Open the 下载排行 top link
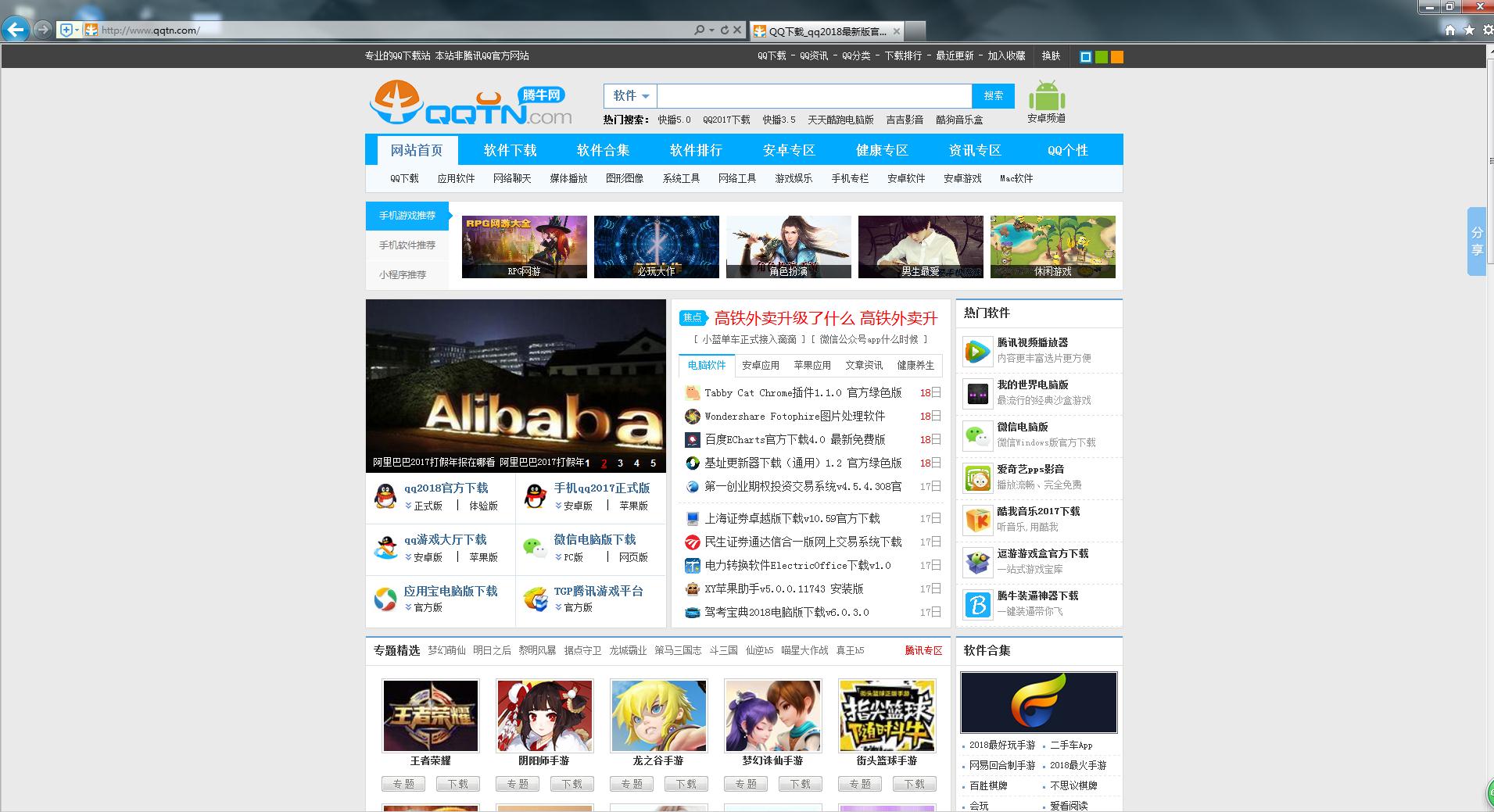 903,56
